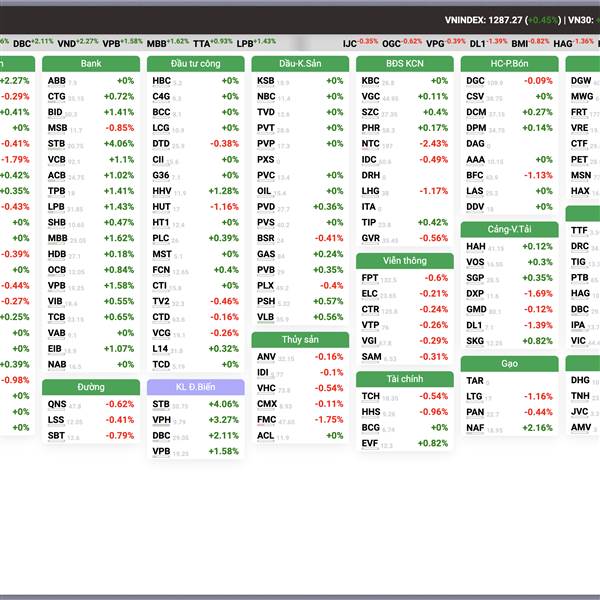Select the Dầu-K.Sản sector header
Image resolution: width=600 pixels, height=600 pixels.
[x=300, y=64]
